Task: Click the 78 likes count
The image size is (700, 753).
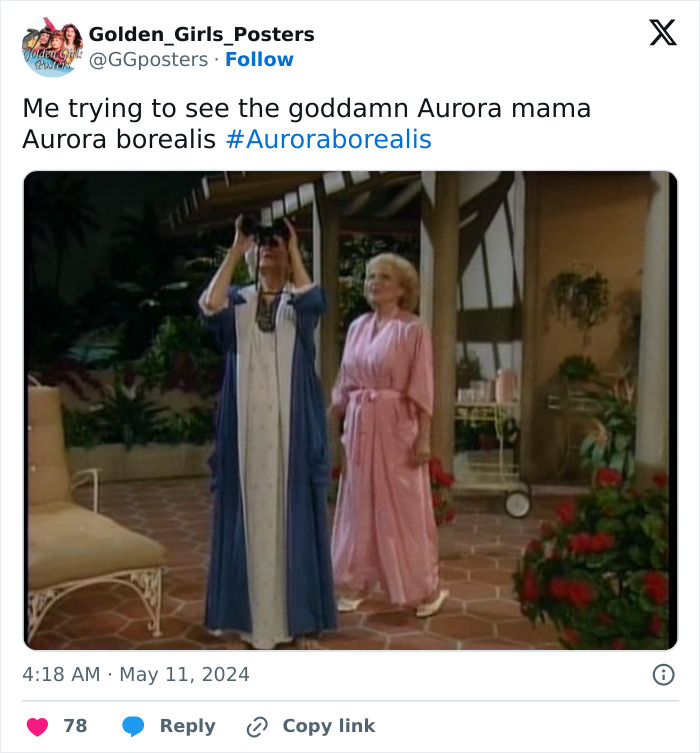Action: (75, 726)
